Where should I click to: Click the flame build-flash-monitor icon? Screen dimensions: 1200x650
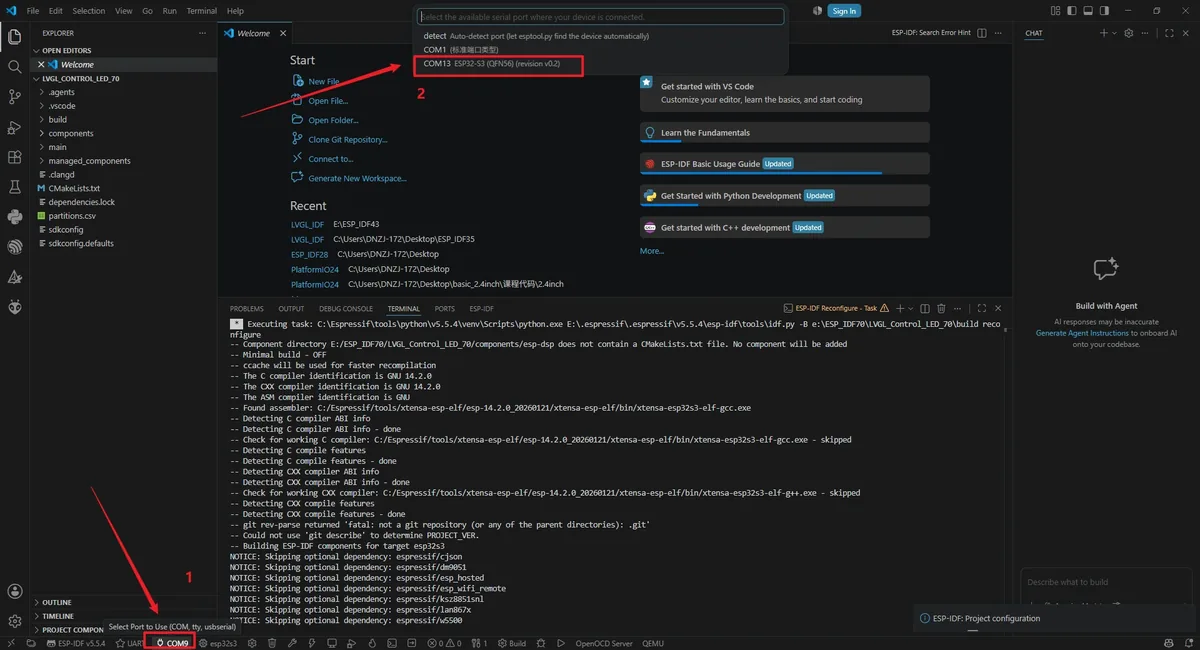[371, 643]
